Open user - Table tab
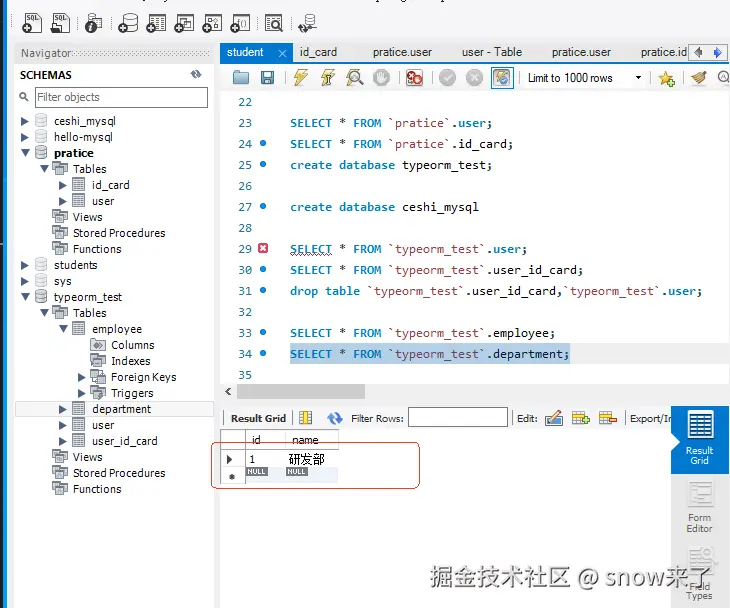Screen dimensions: 730x608 492,52
